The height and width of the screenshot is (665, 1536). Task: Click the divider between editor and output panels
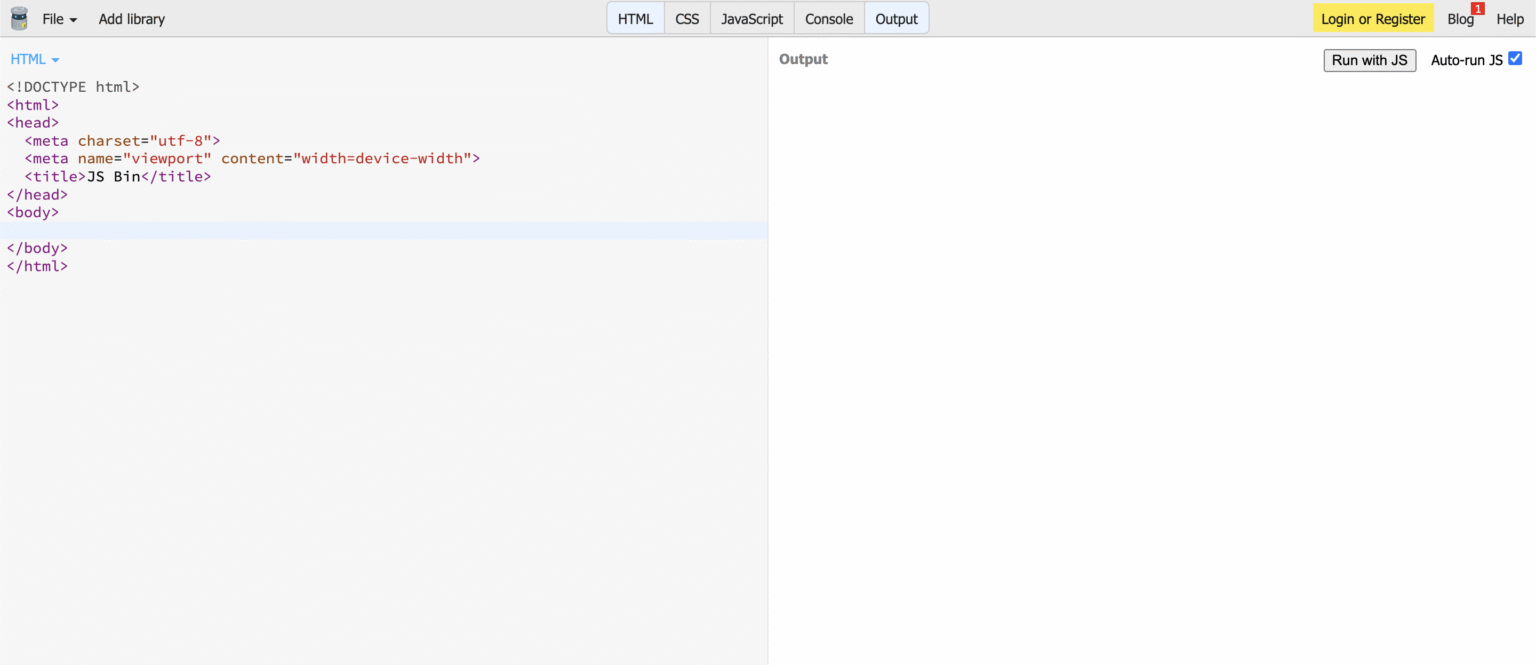768,350
